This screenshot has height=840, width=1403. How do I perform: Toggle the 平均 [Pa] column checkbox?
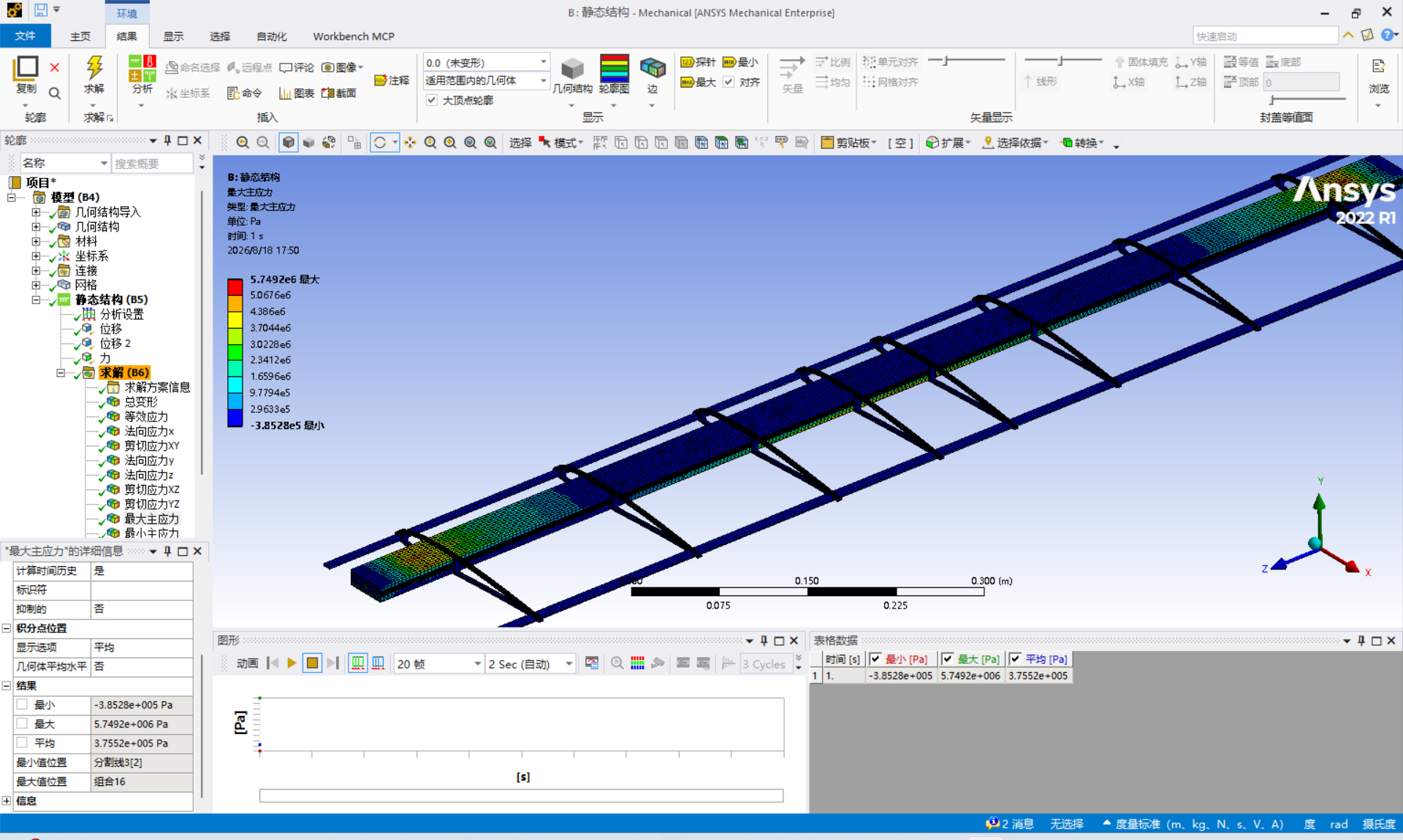click(1016, 659)
